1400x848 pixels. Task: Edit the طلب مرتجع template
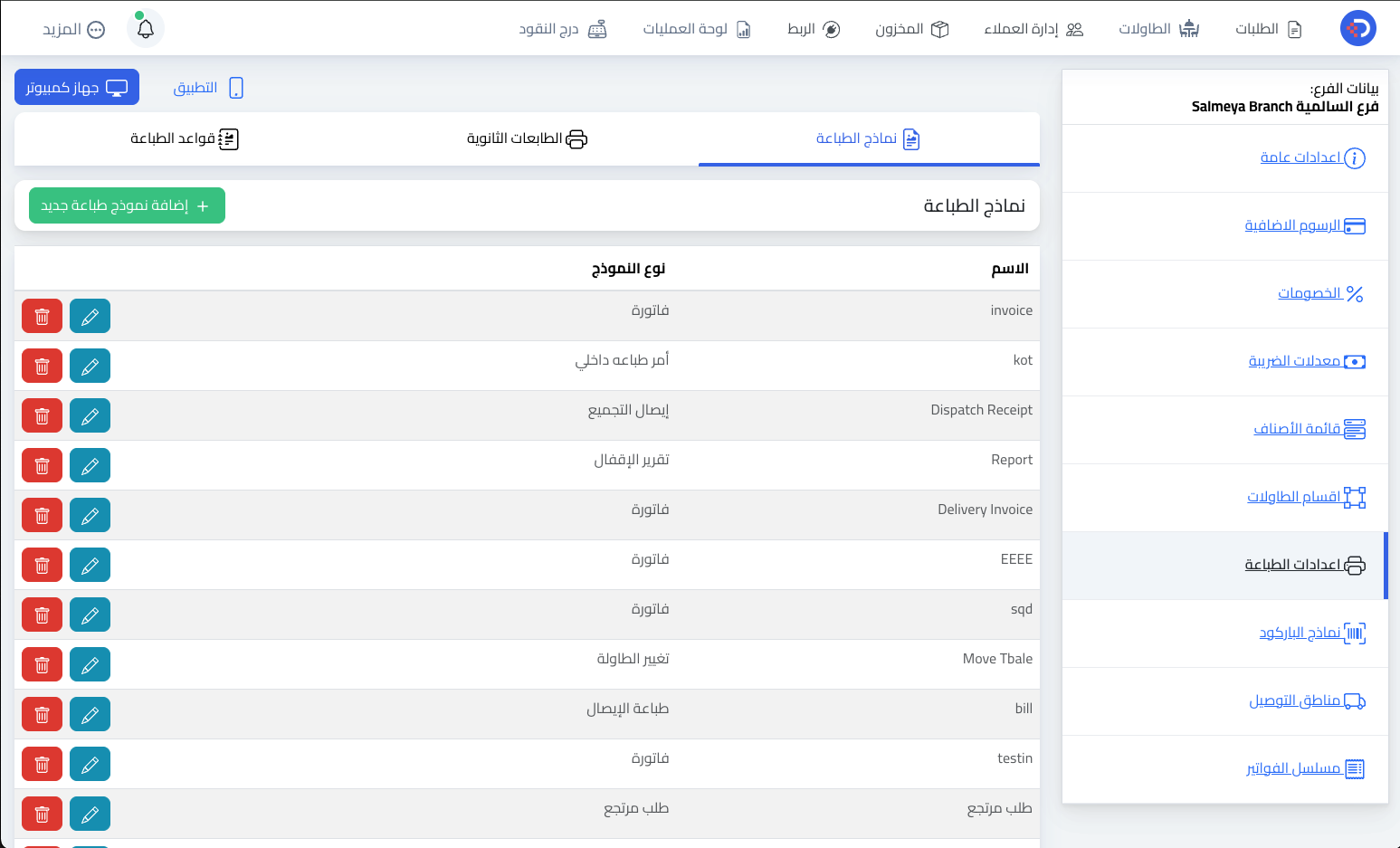pos(90,814)
